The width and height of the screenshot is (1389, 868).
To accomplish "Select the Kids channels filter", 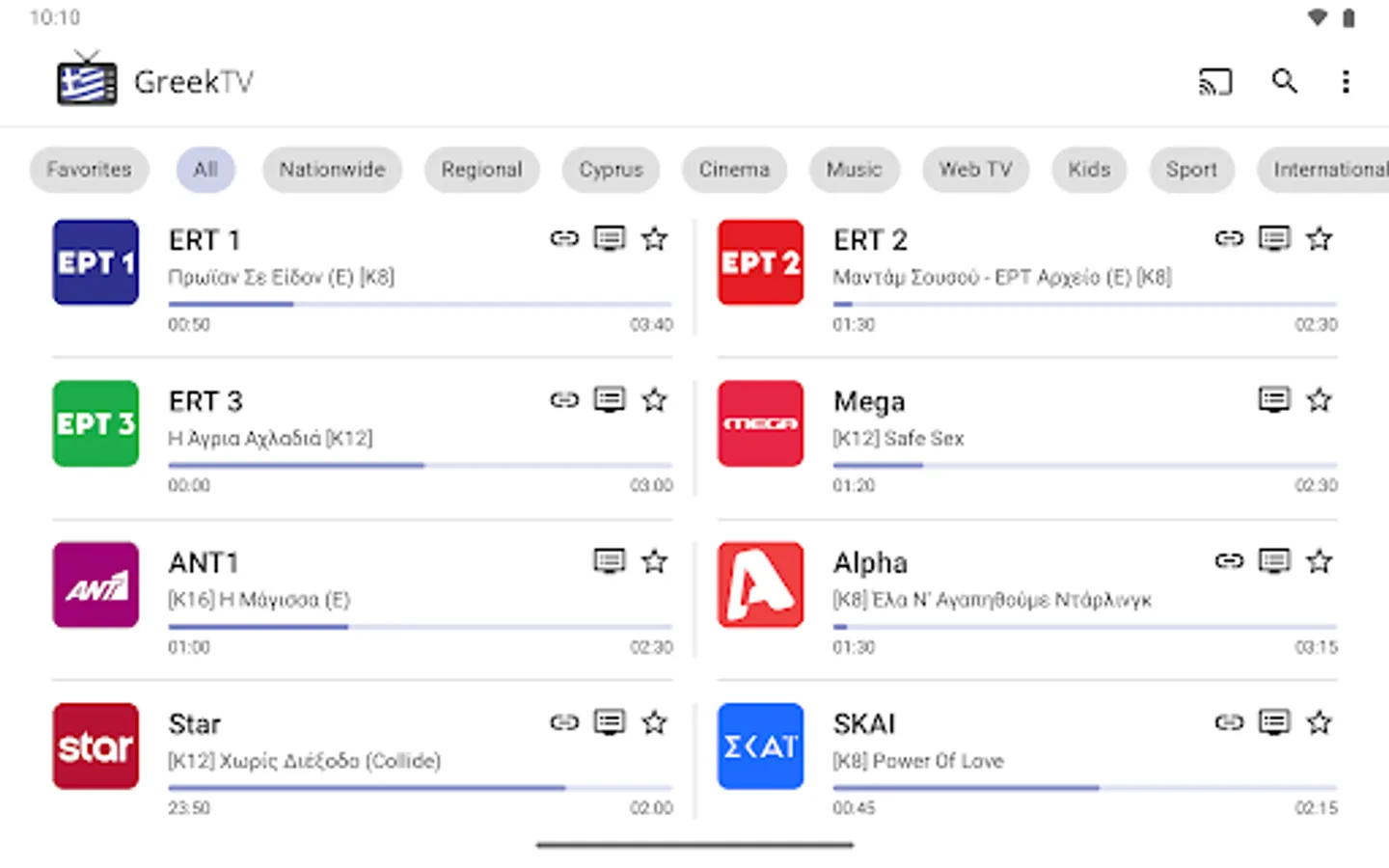I will coord(1088,170).
